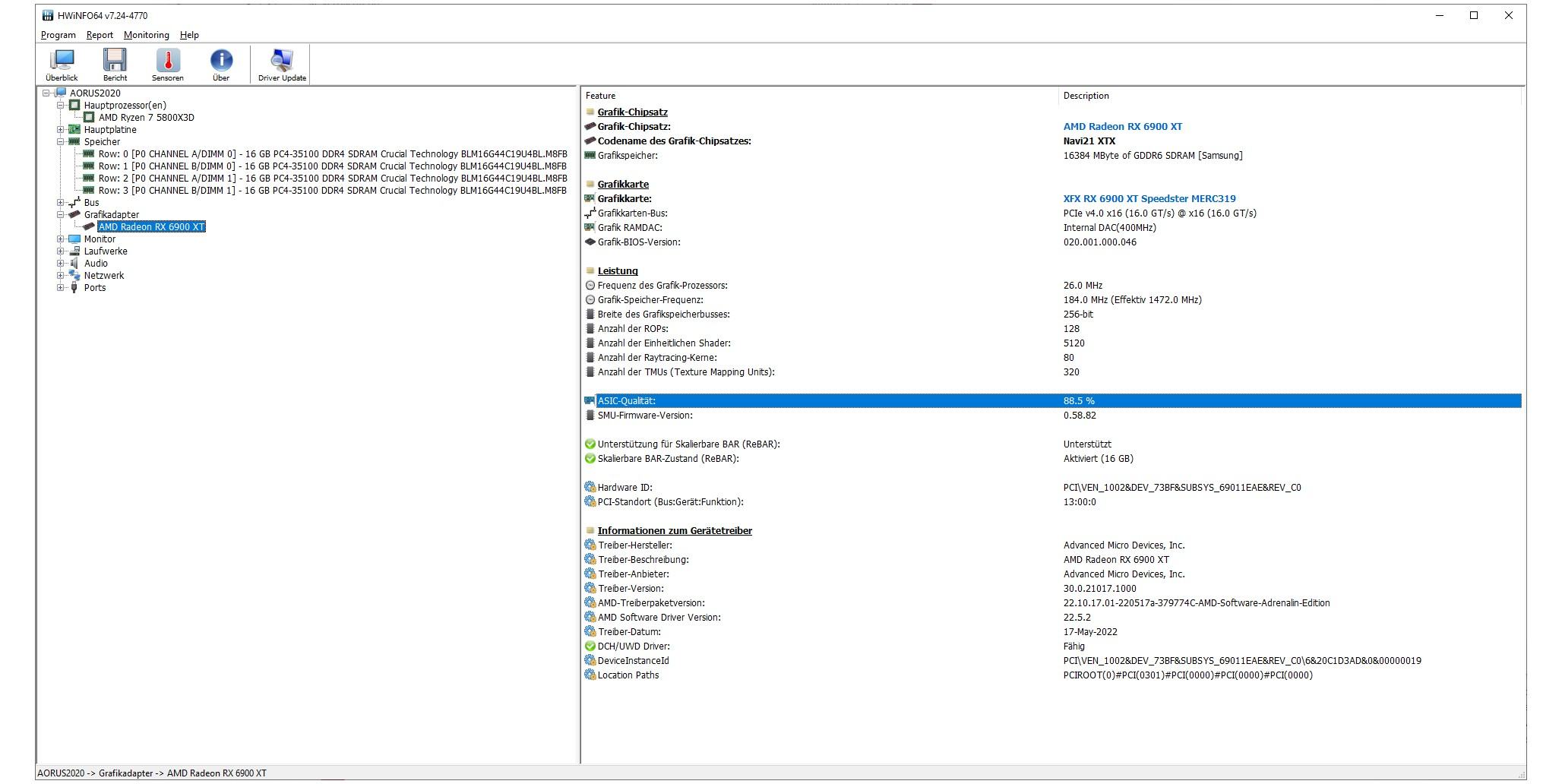
Task: Collapse the Speicher node
Action: 60,142
